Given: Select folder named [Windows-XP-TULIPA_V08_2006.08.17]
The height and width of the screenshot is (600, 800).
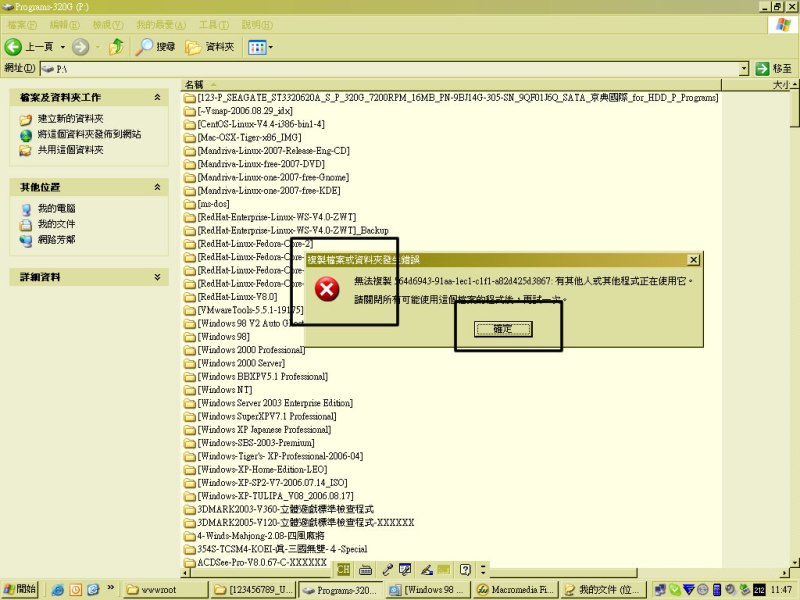Looking at the screenshot, I should pyautogui.click(x=276, y=496).
